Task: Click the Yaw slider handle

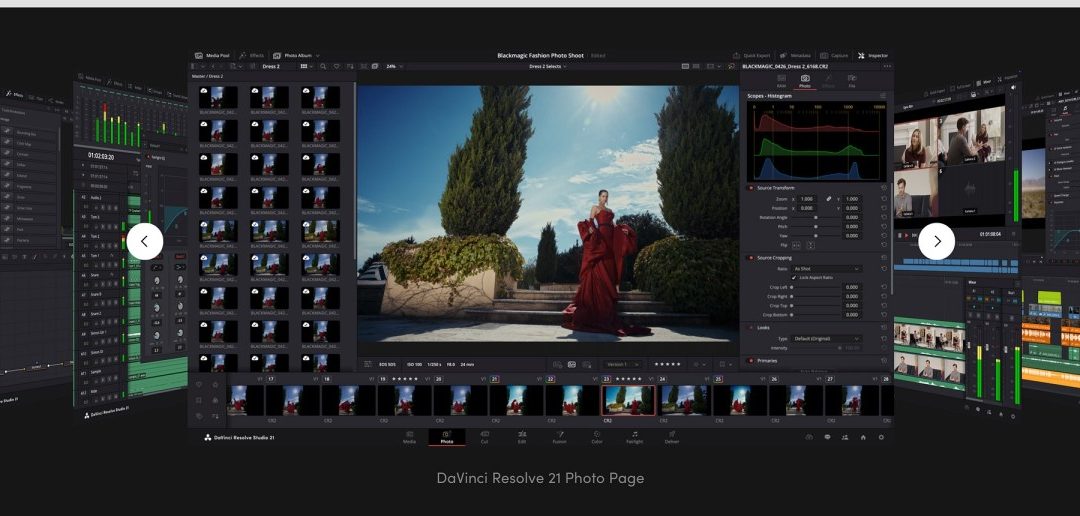Action: click(816, 236)
